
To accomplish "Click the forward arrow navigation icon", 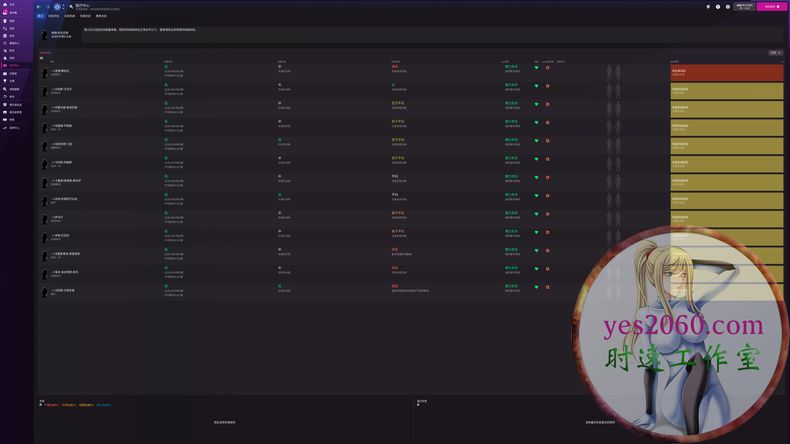I will click(x=48, y=6).
